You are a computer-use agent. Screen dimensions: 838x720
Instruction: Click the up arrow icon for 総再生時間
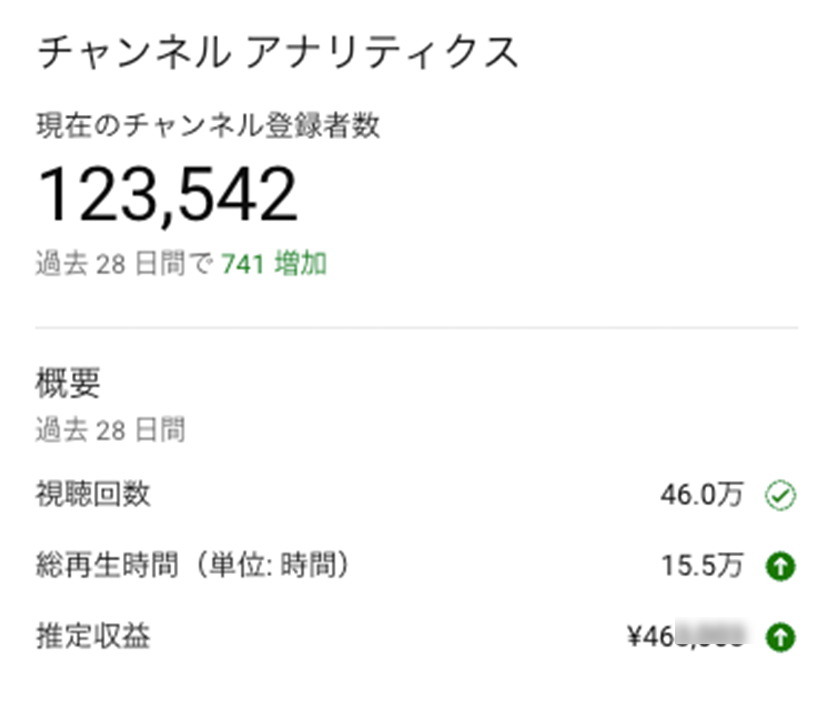780,567
